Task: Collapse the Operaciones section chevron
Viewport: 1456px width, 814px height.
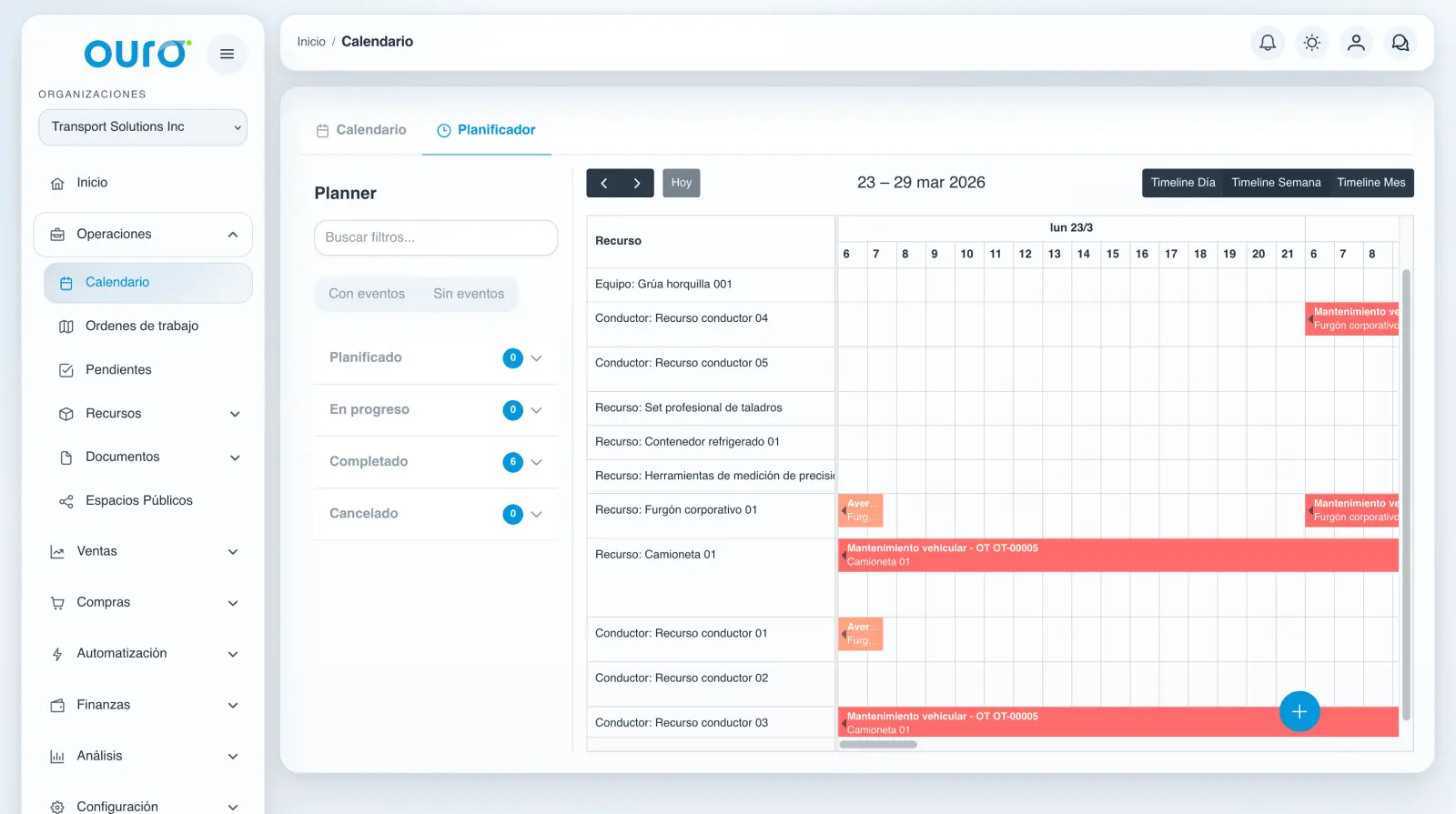Action: point(233,235)
